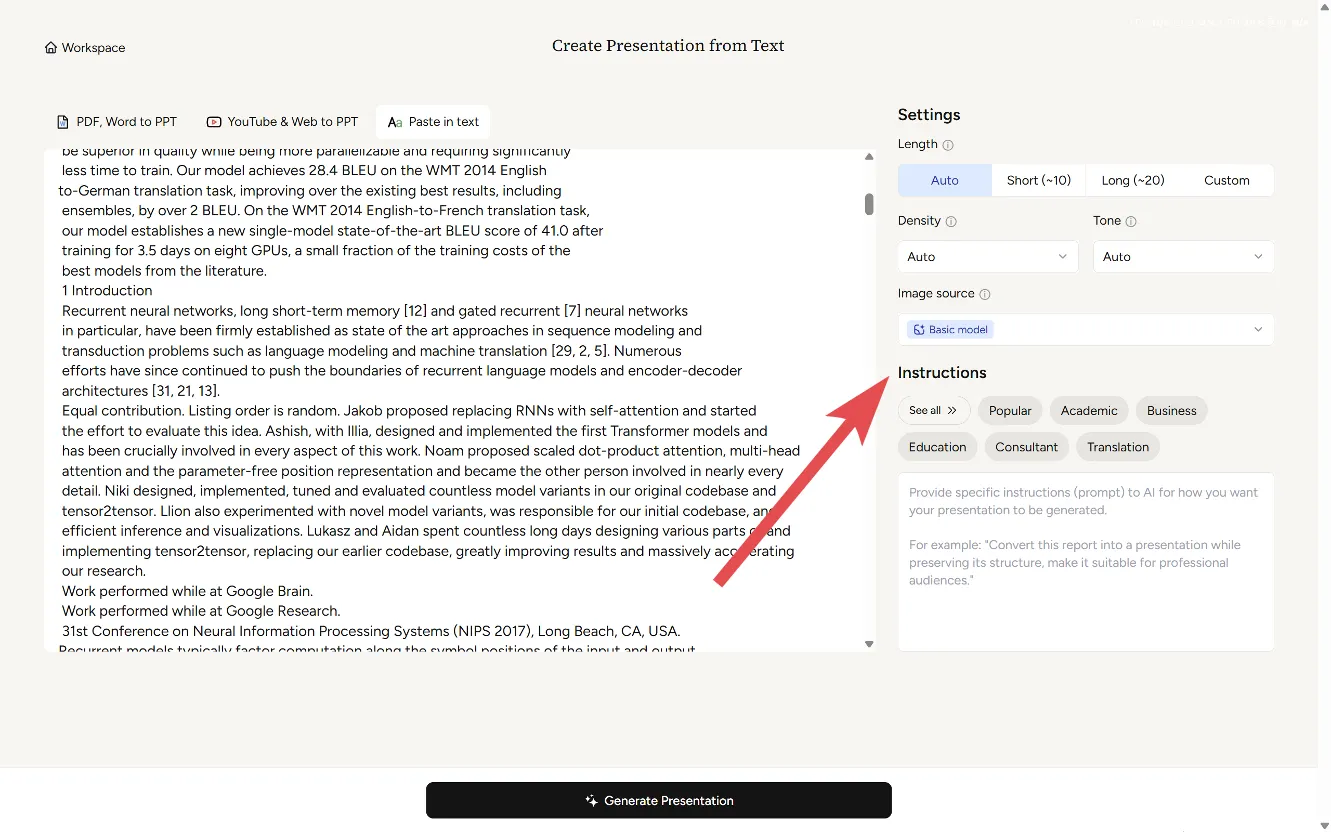
Task: Apply the Academic instruction preset
Action: tap(1088, 411)
